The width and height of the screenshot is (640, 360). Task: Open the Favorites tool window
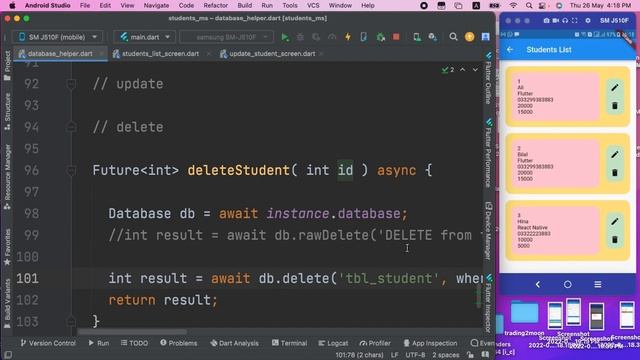pyautogui.click(x=7, y=247)
